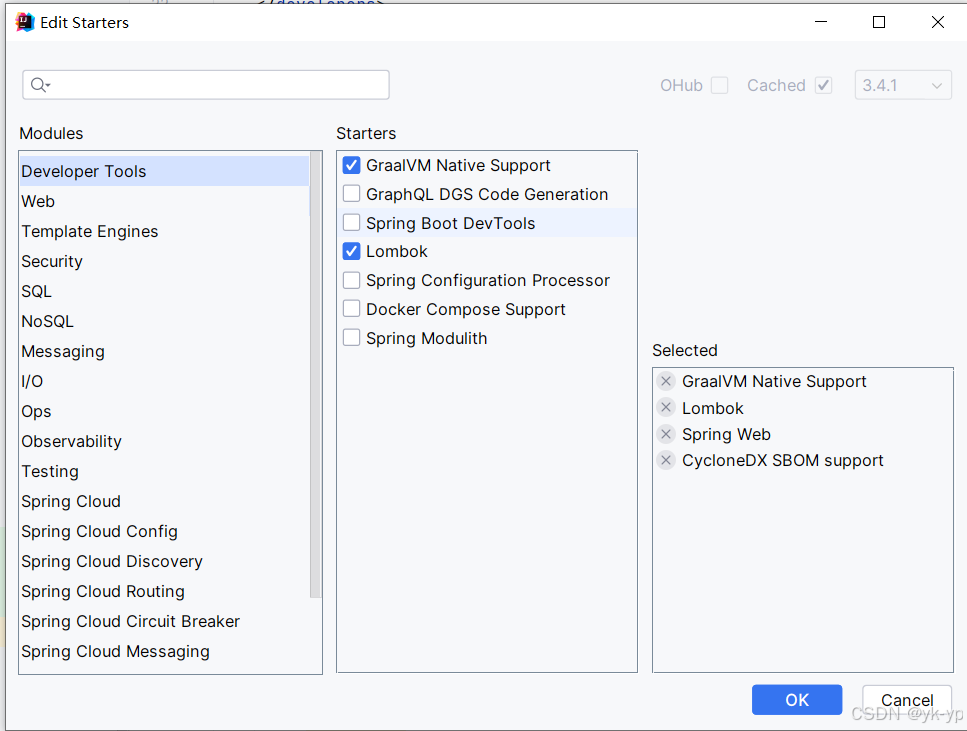This screenshot has height=731, width=967.
Task: Remove Lombok from the Selected list
Action: (665, 407)
